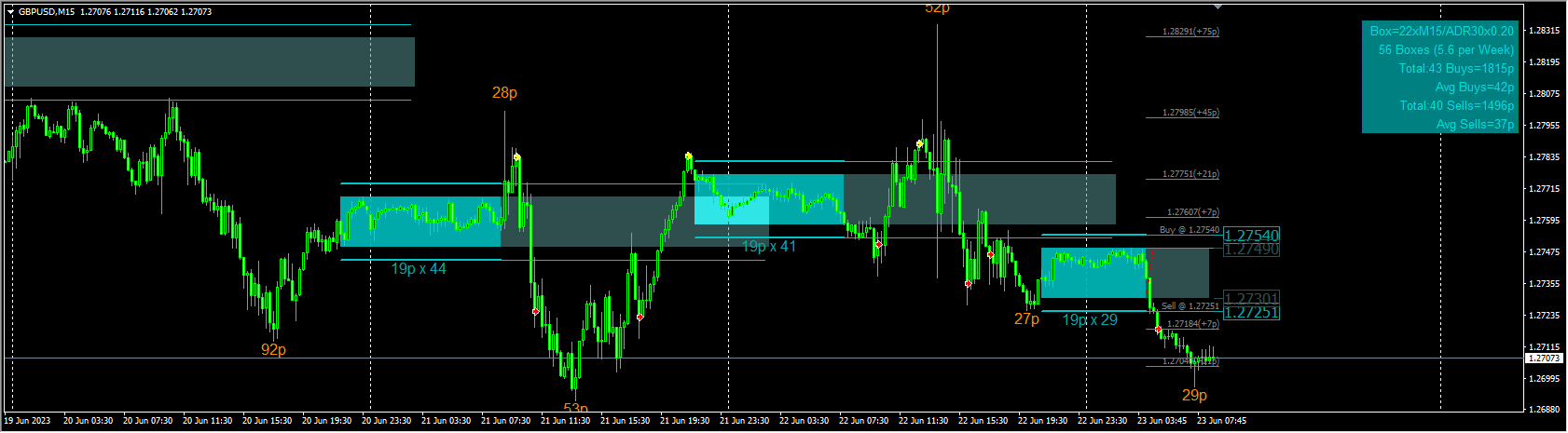Open the GBPUSD,M15 chart dropdown triangle
The width and height of the screenshot is (1568, 433).
point(10,12)
